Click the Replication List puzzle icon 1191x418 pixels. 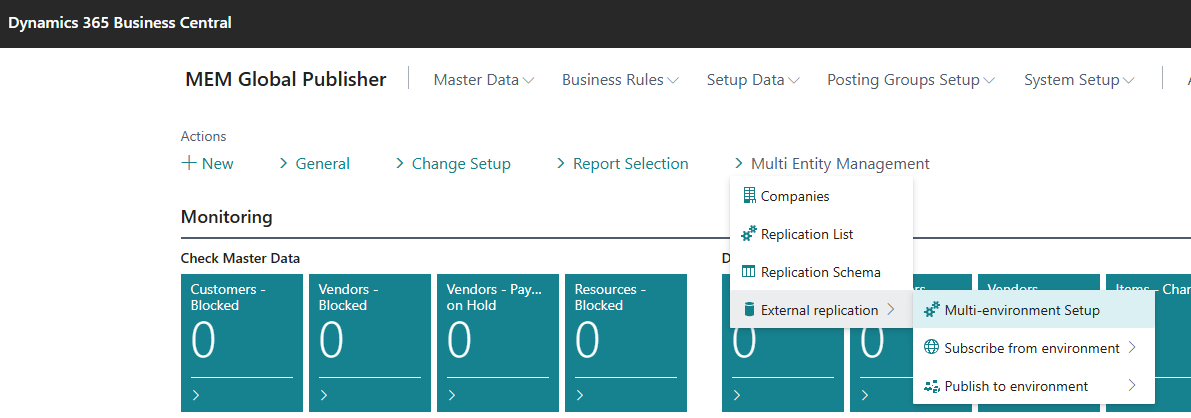click(x=749, y=234)
